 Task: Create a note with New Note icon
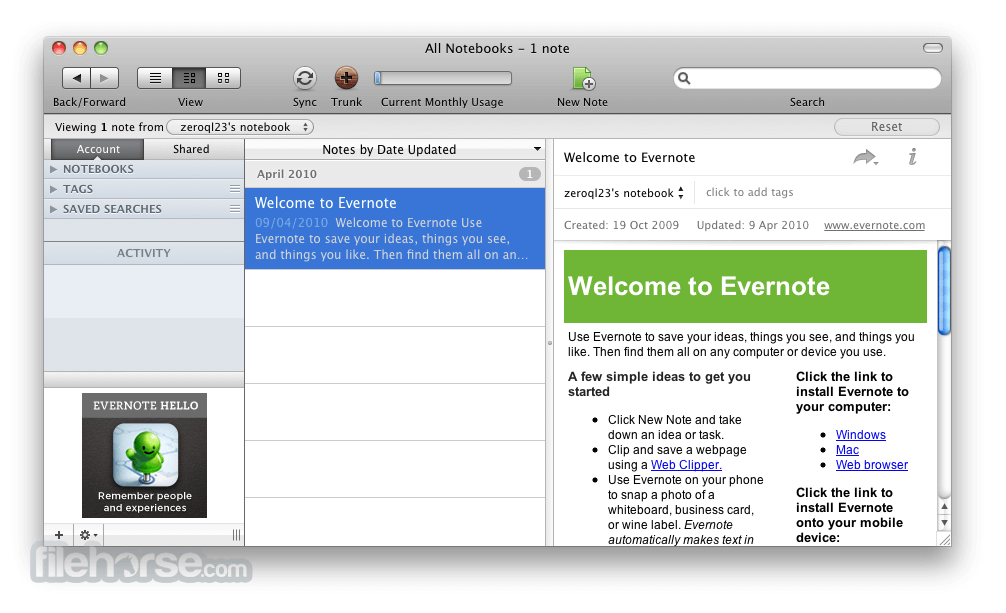coord(583,78)
